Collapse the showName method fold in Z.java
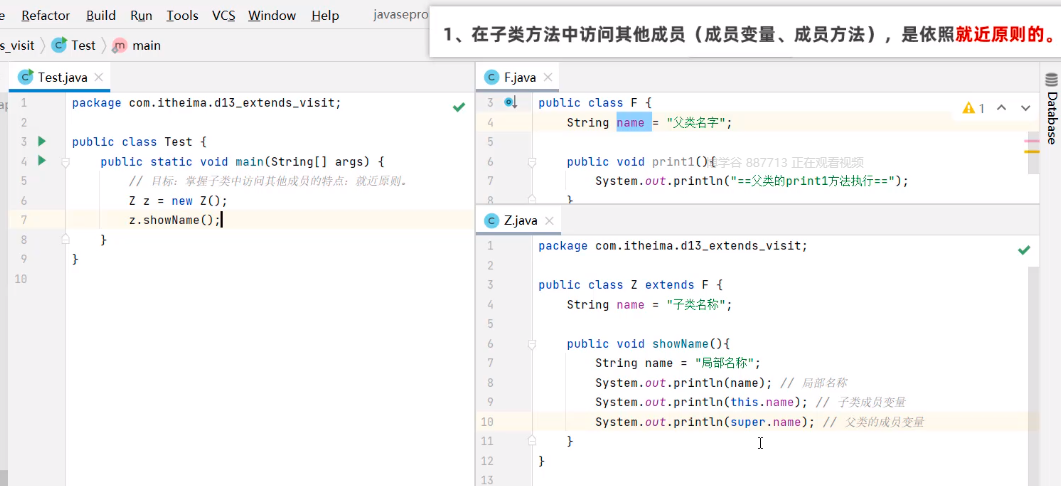The width and height of the screenshot is (1061, 486). 529,344
